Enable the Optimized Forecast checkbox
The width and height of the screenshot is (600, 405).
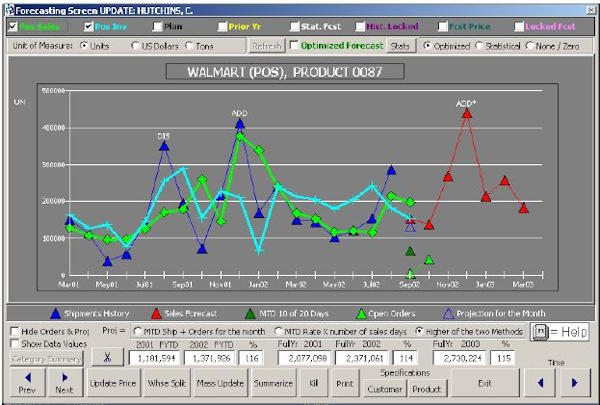[293, 46]
